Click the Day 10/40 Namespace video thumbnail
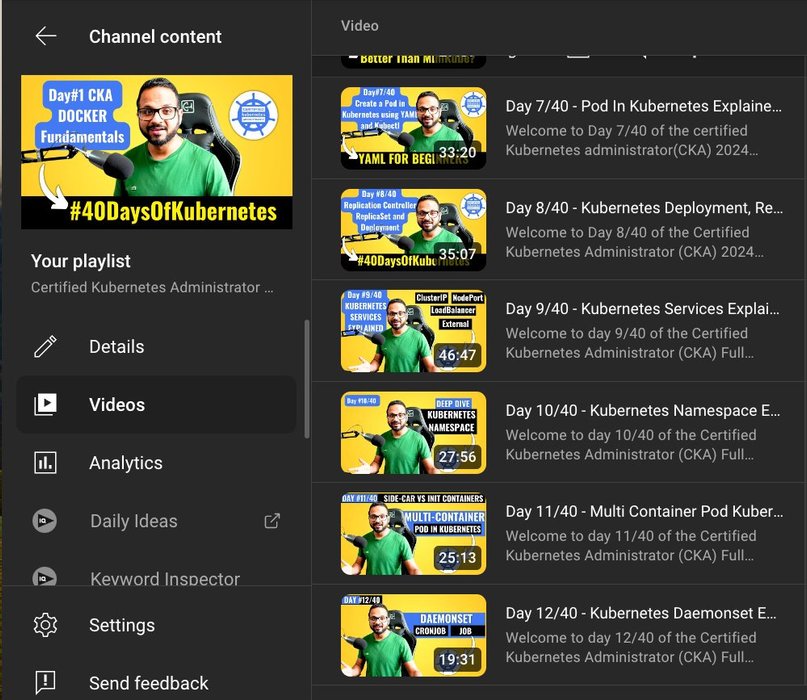Screen dimensions: 807x700 coord(413,433)
